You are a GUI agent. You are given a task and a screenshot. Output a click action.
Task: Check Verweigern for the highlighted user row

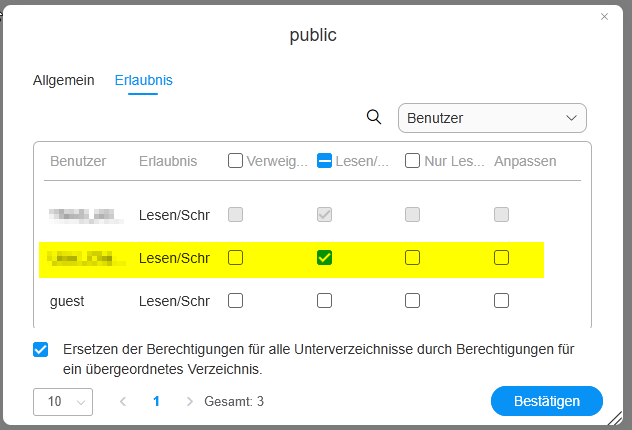[x=235, y=258]
